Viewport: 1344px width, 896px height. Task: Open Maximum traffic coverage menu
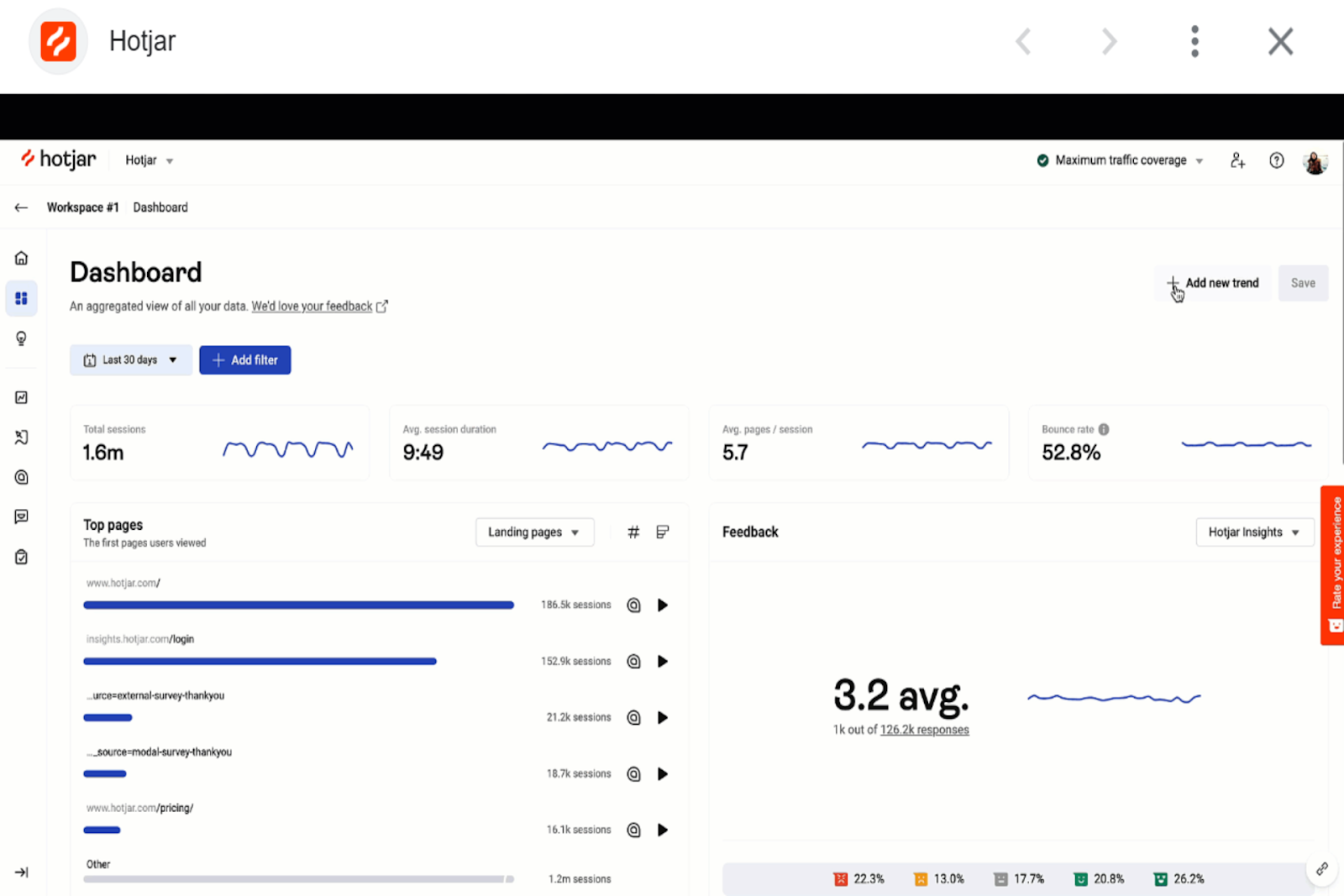[x=1121, y=160]
